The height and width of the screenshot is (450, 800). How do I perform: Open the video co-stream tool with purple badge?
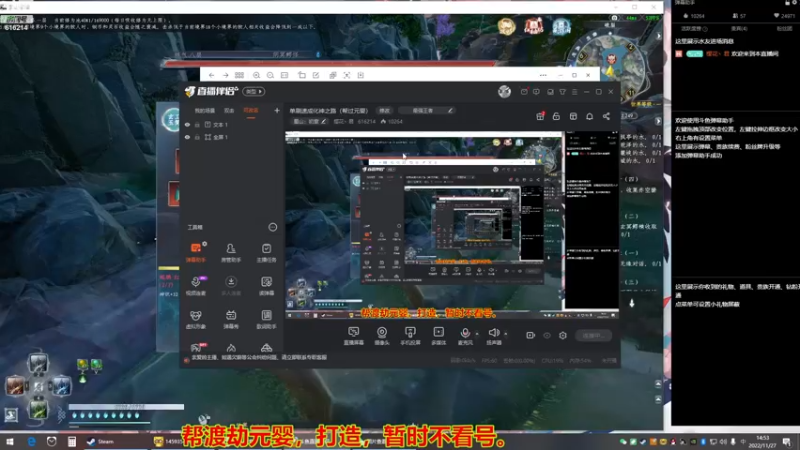(x=196, y=286)
